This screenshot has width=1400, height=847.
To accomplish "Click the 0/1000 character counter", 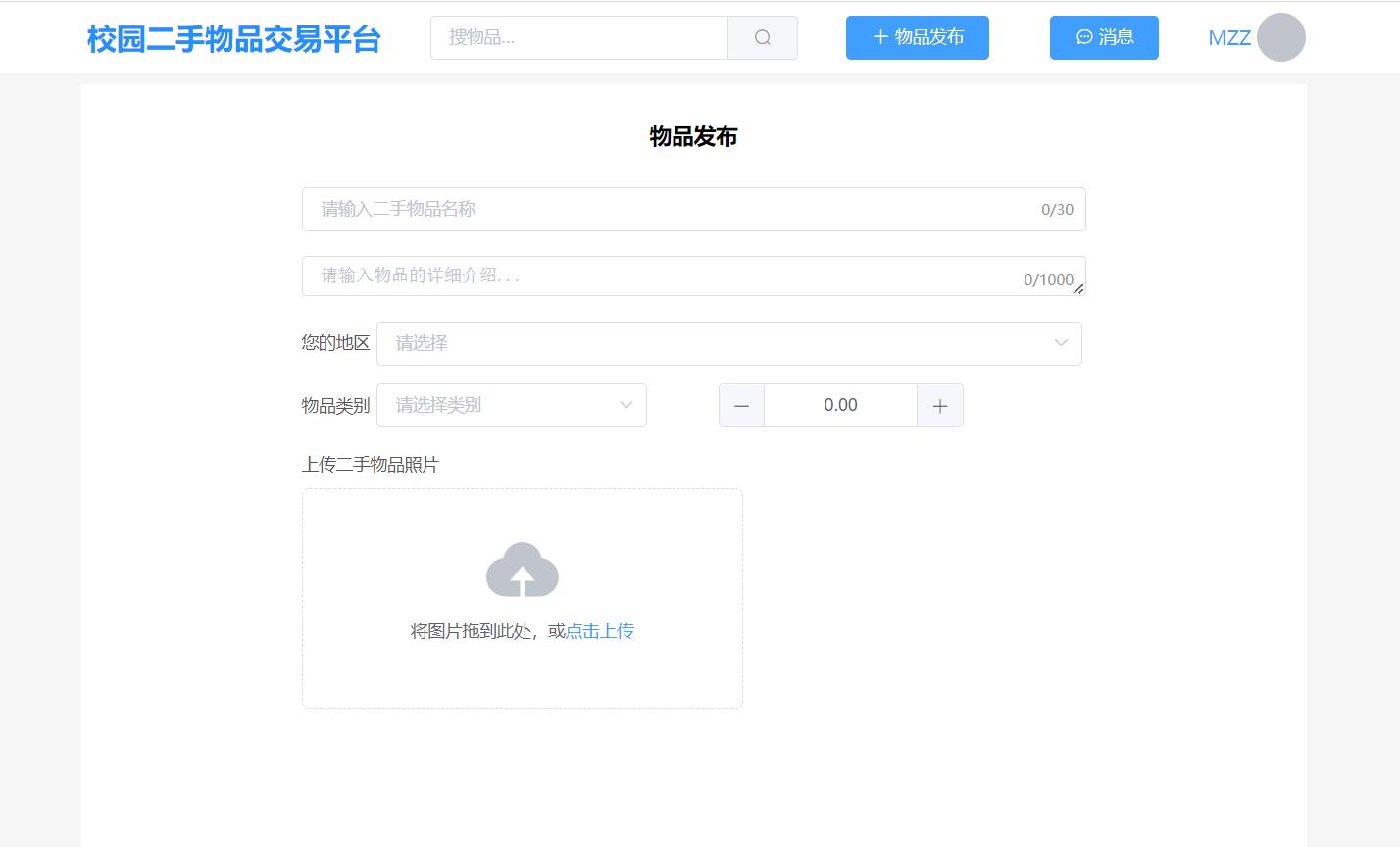I will 1048,279.
